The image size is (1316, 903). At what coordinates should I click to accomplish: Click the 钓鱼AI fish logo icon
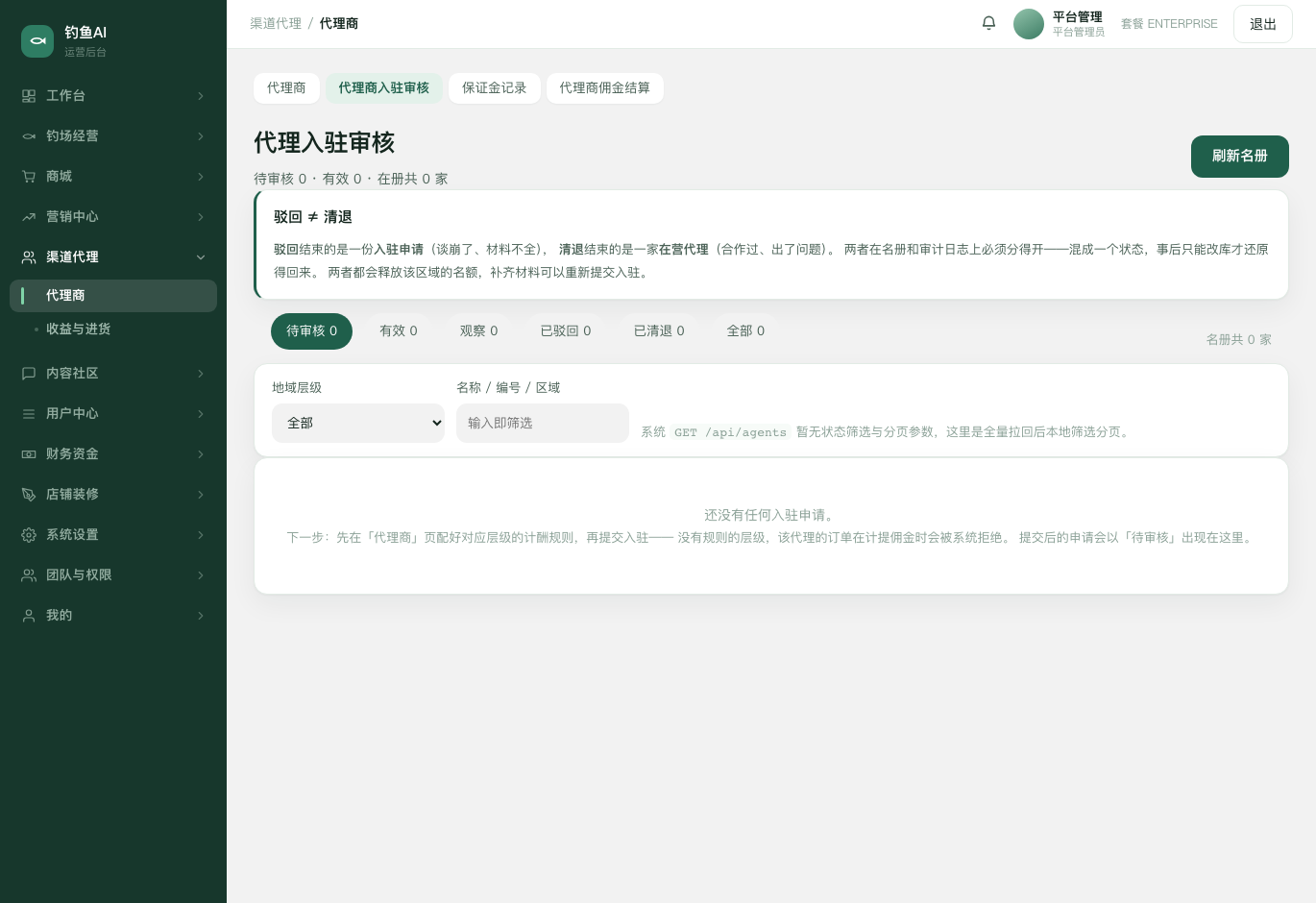click(x=37, y=41)
